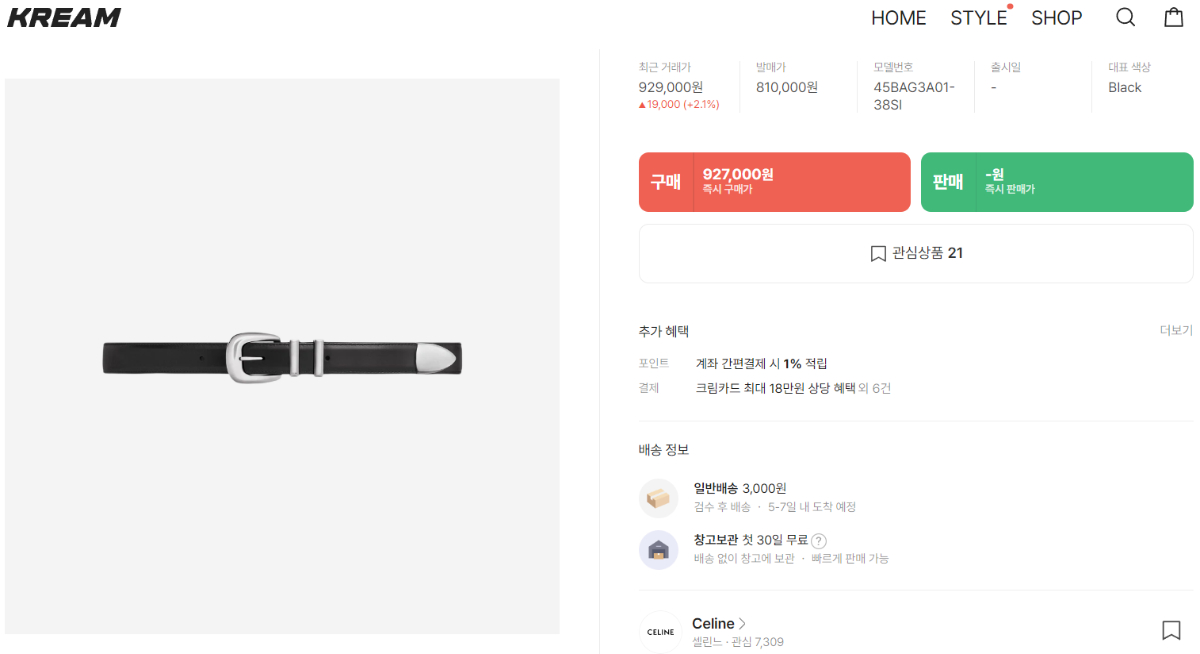This screenshot has width=1200, height=654.
Task: Open the search magnifier icon
Action: click(x=1125, y=18)
